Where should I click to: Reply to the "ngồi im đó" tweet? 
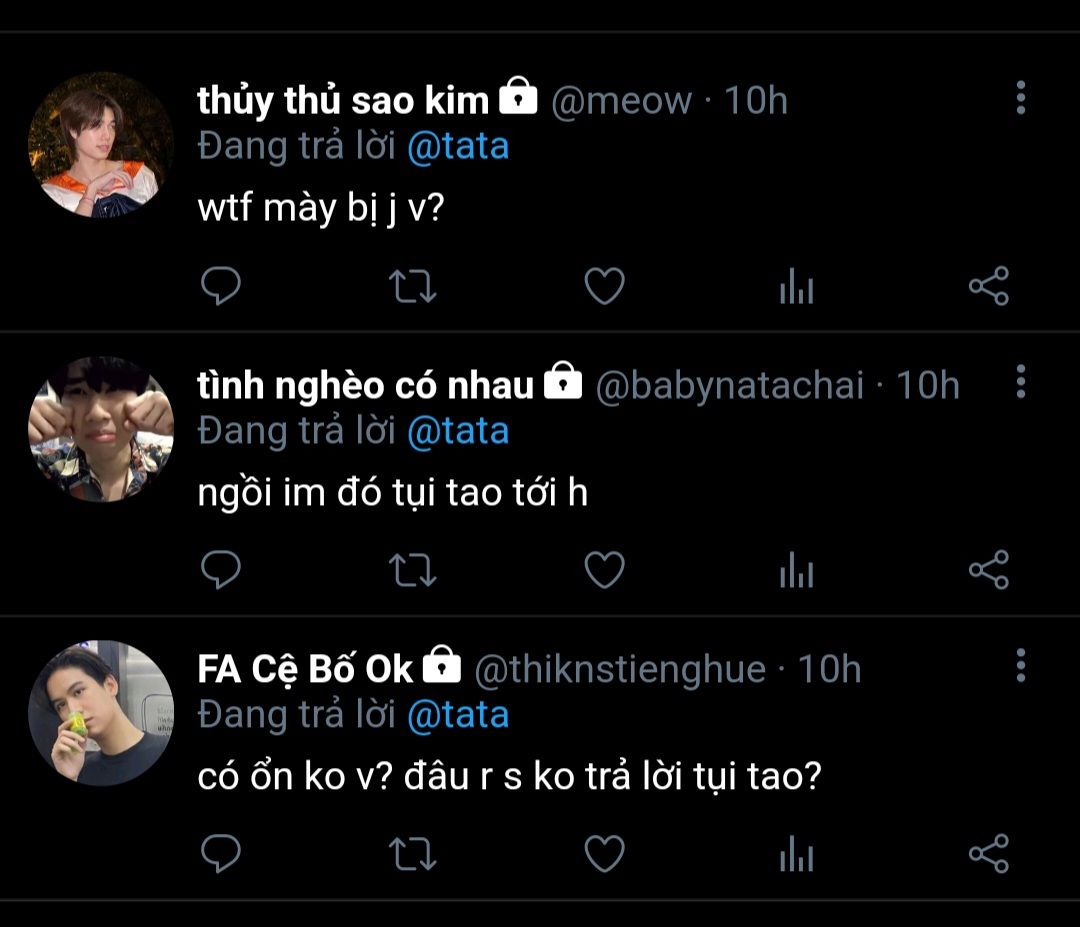pyautogui.click(x=221, y=570)
